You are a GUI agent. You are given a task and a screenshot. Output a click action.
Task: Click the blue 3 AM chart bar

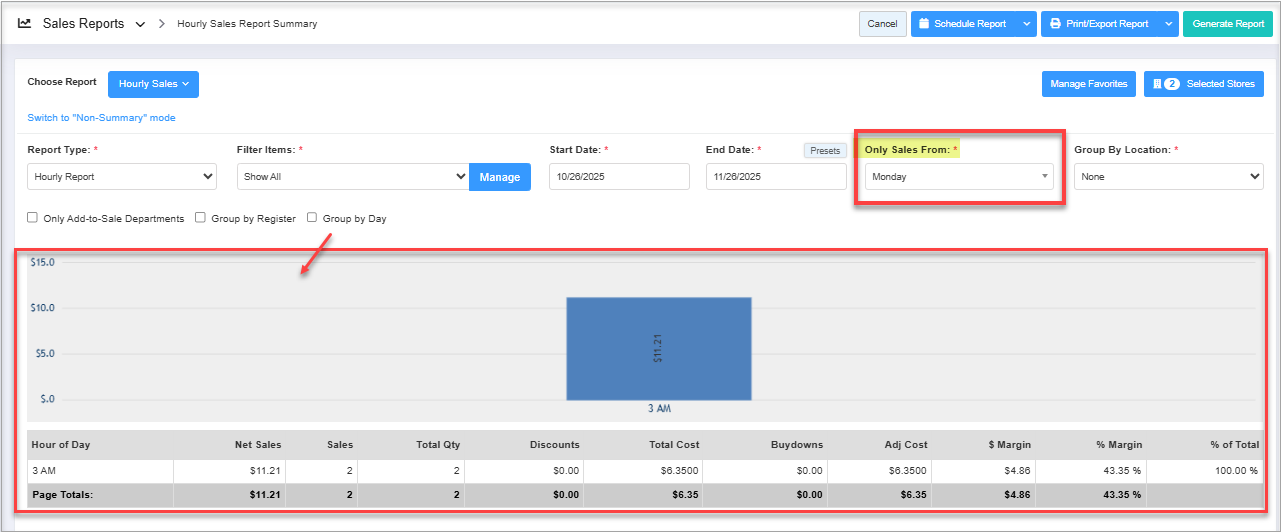tap(658, 348)
